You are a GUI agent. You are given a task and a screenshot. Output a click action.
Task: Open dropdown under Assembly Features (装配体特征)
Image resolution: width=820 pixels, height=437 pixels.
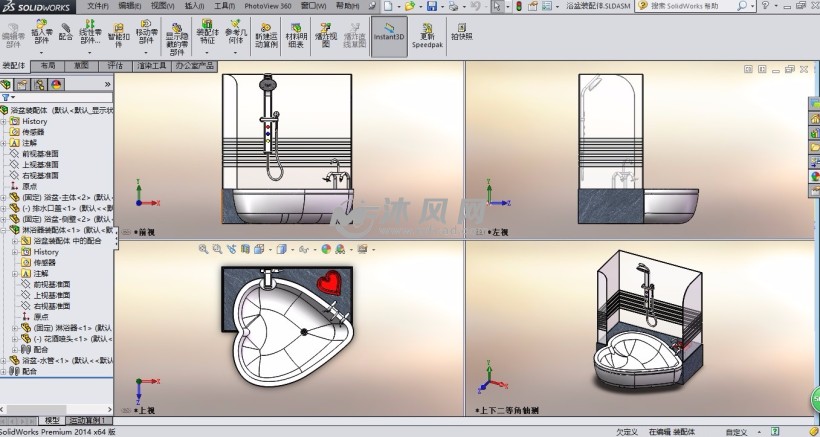207,52
